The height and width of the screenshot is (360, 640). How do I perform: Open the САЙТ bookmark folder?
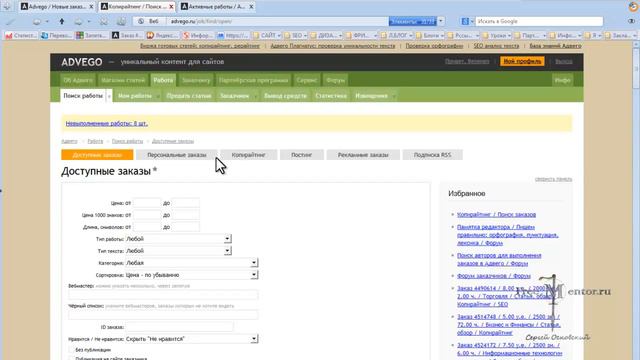pyautogui.click(x=267, y=36)
